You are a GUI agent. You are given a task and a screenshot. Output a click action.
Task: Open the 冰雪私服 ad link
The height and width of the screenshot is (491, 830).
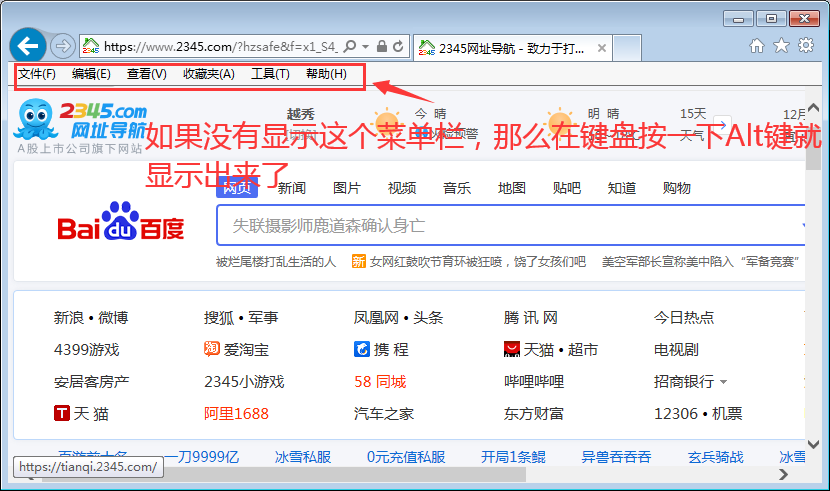tap(303, 457)
